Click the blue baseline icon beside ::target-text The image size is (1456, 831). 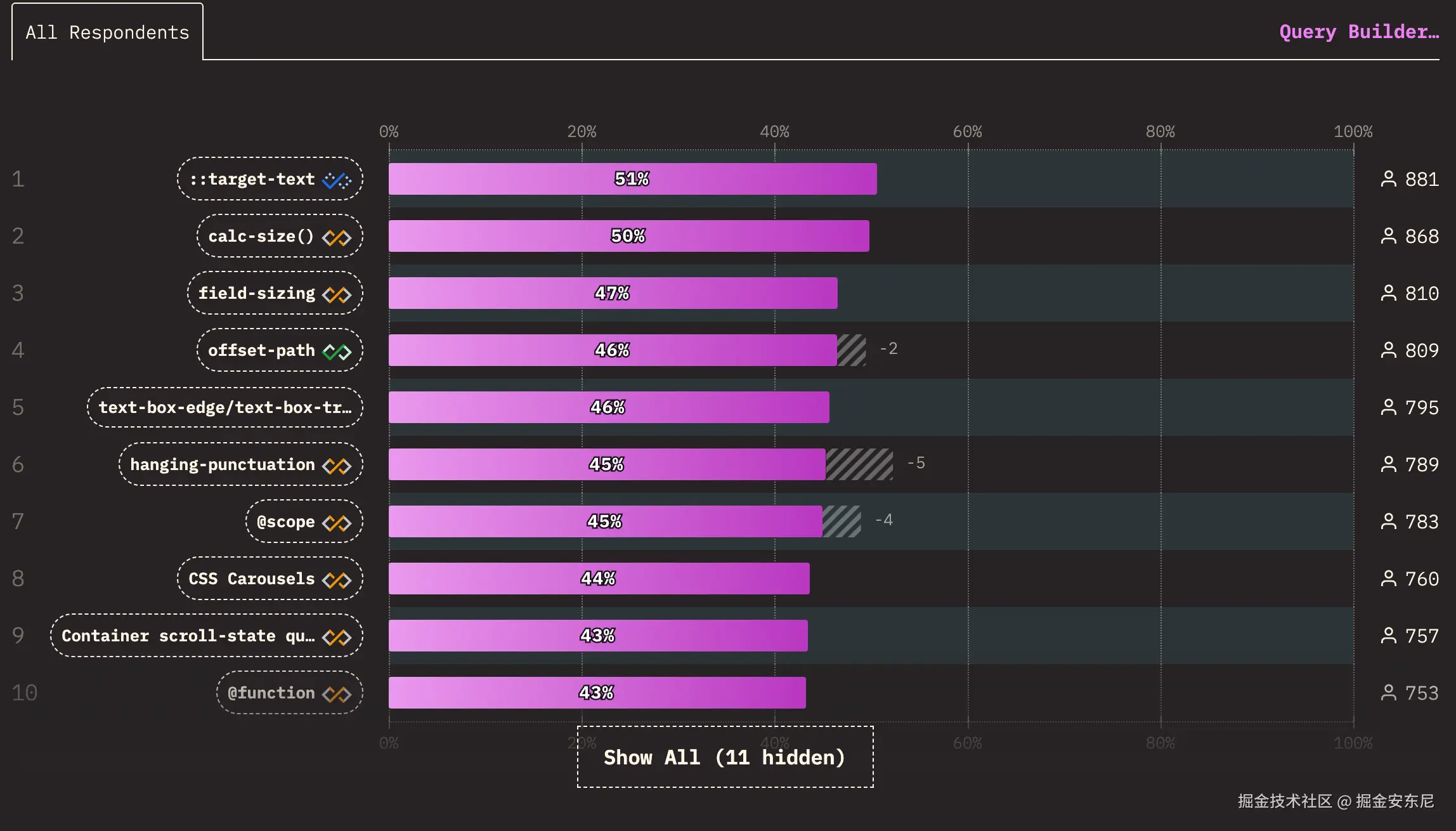coord(337,180)
